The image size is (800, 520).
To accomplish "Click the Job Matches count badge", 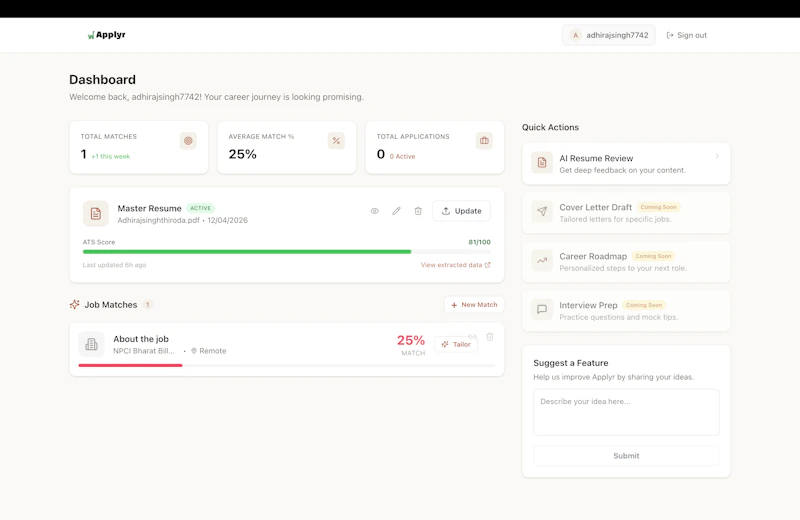I will [x=147, y=305].
